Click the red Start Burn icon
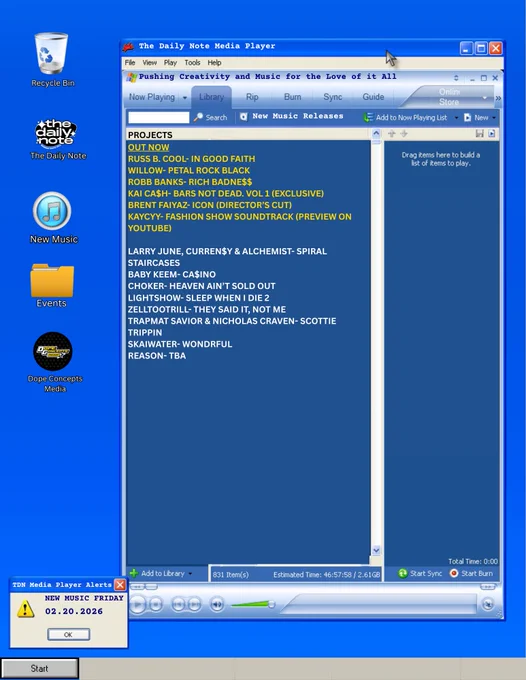The image size is (526, 680). 454,573
